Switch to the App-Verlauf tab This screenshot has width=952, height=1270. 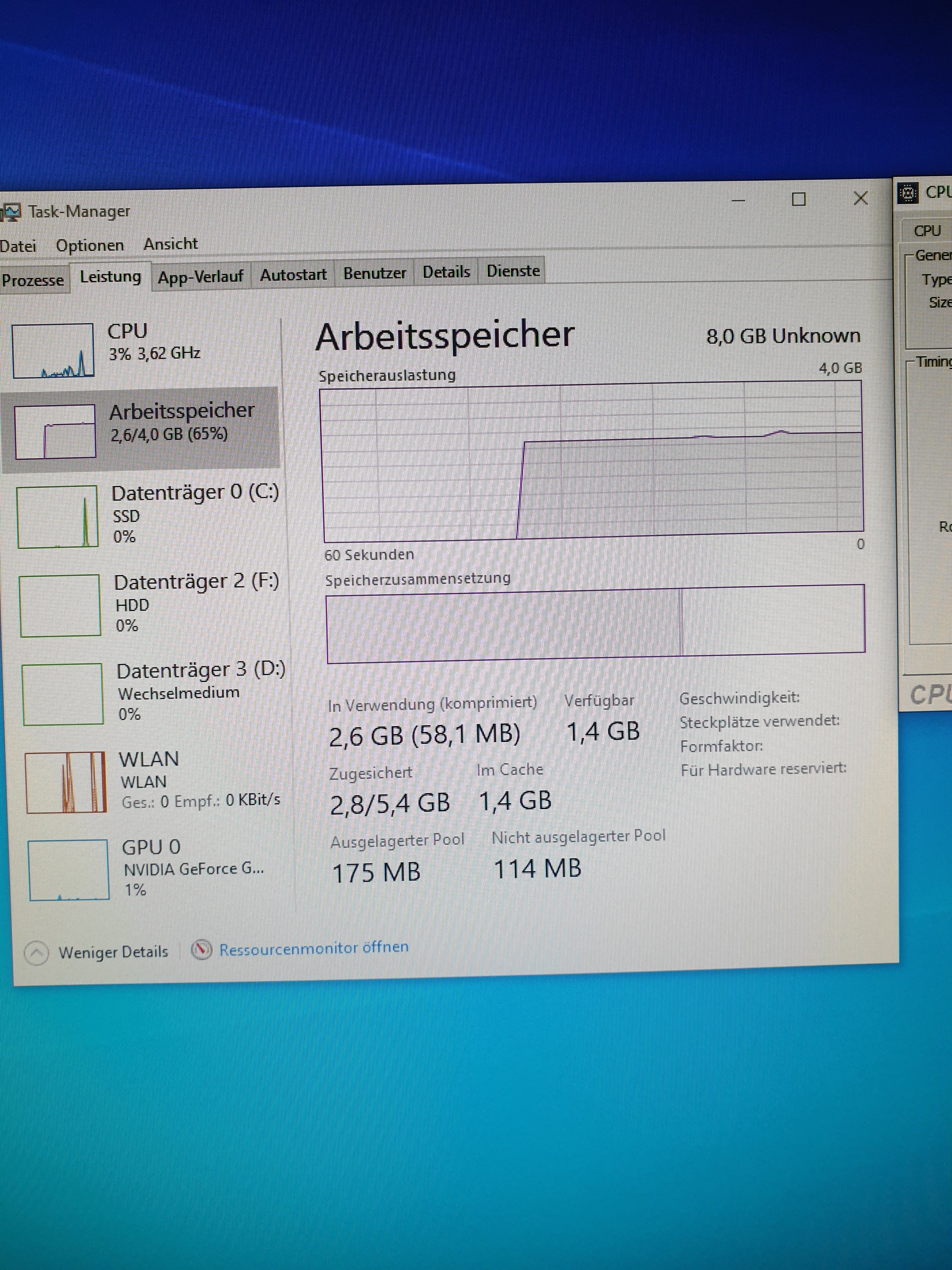[200, 277]
